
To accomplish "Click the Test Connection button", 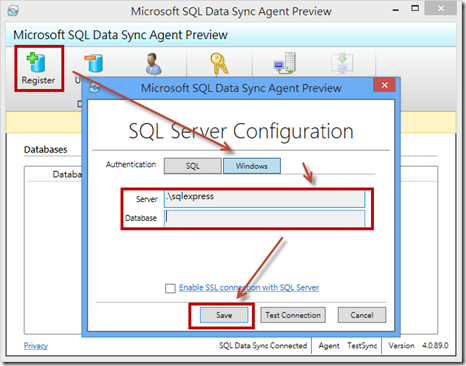I will pos(293,315).
